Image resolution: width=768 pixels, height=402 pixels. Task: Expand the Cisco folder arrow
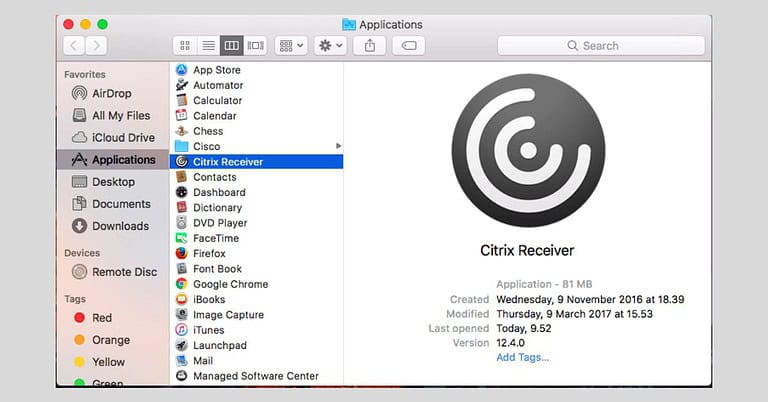coord(338,146)
